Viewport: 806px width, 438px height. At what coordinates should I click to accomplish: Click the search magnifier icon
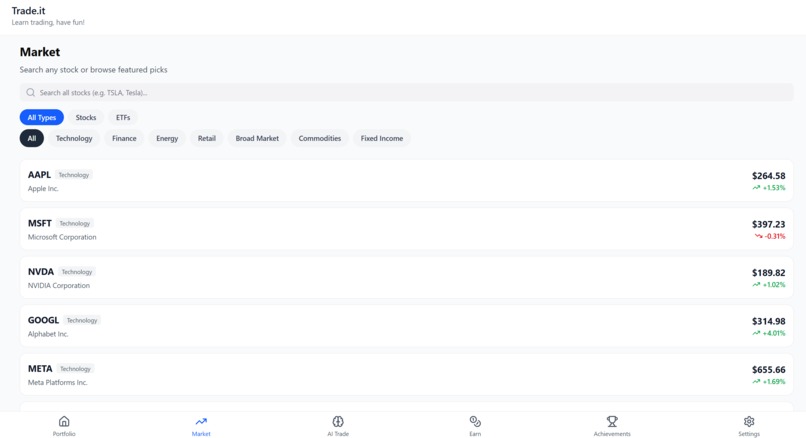pos(30,93)
